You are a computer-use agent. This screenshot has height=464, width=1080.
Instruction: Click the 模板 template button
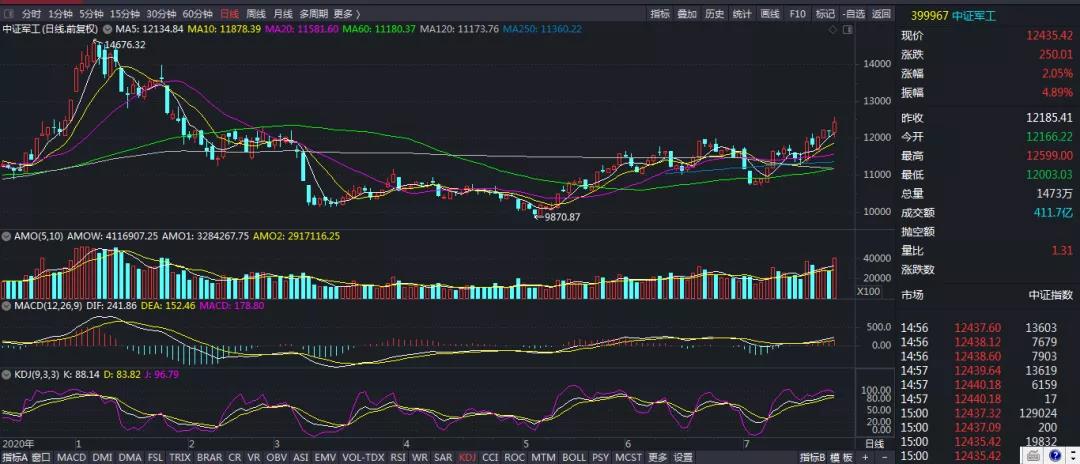[x=840, y=457]
